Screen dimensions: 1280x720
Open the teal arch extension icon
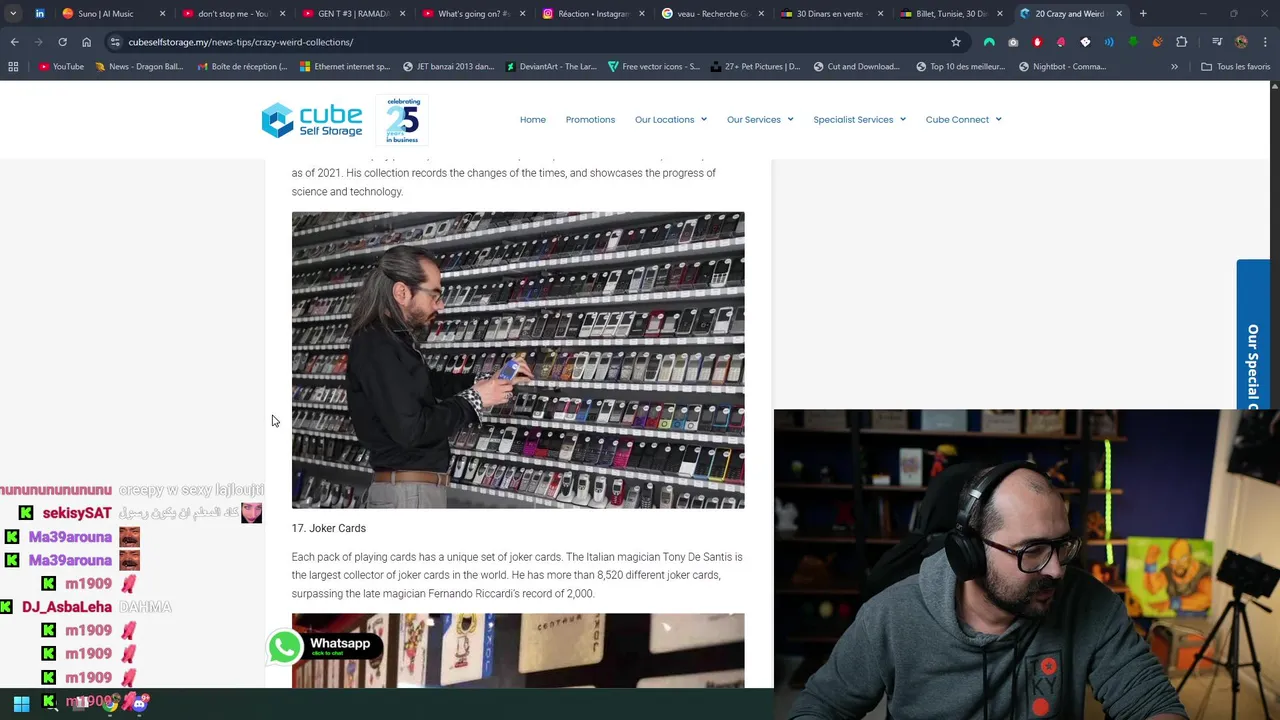click(x=989, y=42)
